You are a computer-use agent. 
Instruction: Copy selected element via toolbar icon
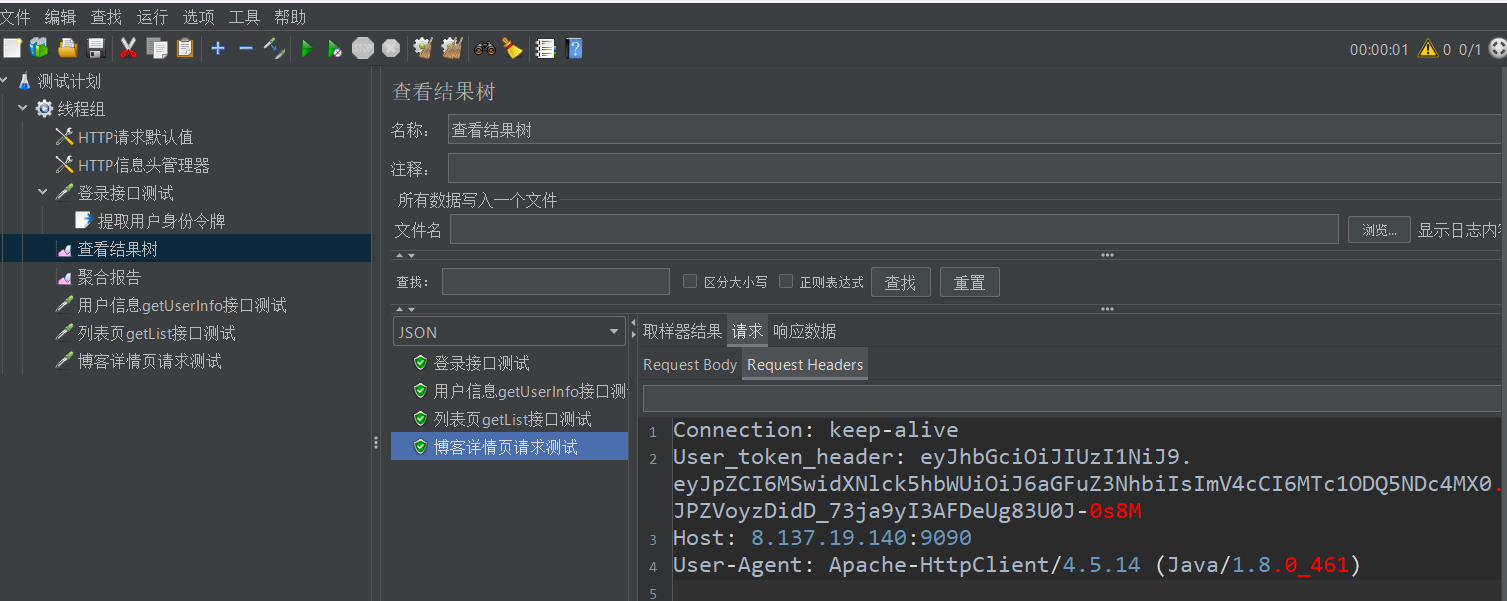[x=157, y=48]
